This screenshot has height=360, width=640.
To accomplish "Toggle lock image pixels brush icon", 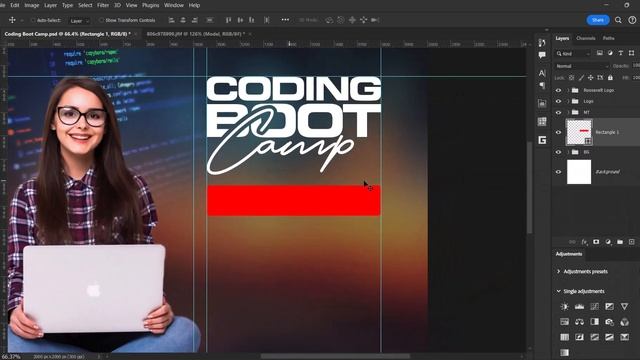I will point(581,78).
